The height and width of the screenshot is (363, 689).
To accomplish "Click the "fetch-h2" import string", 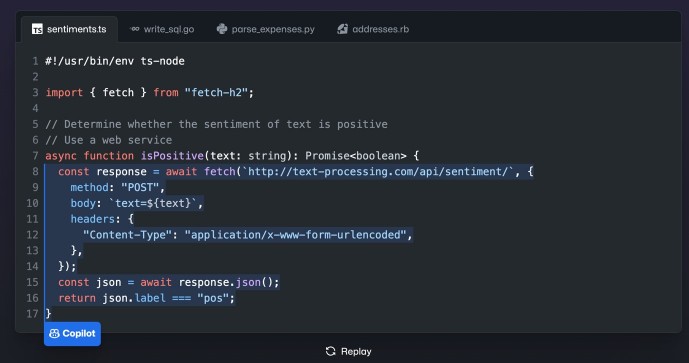I will pyautogui.click(x=216, y=92).
